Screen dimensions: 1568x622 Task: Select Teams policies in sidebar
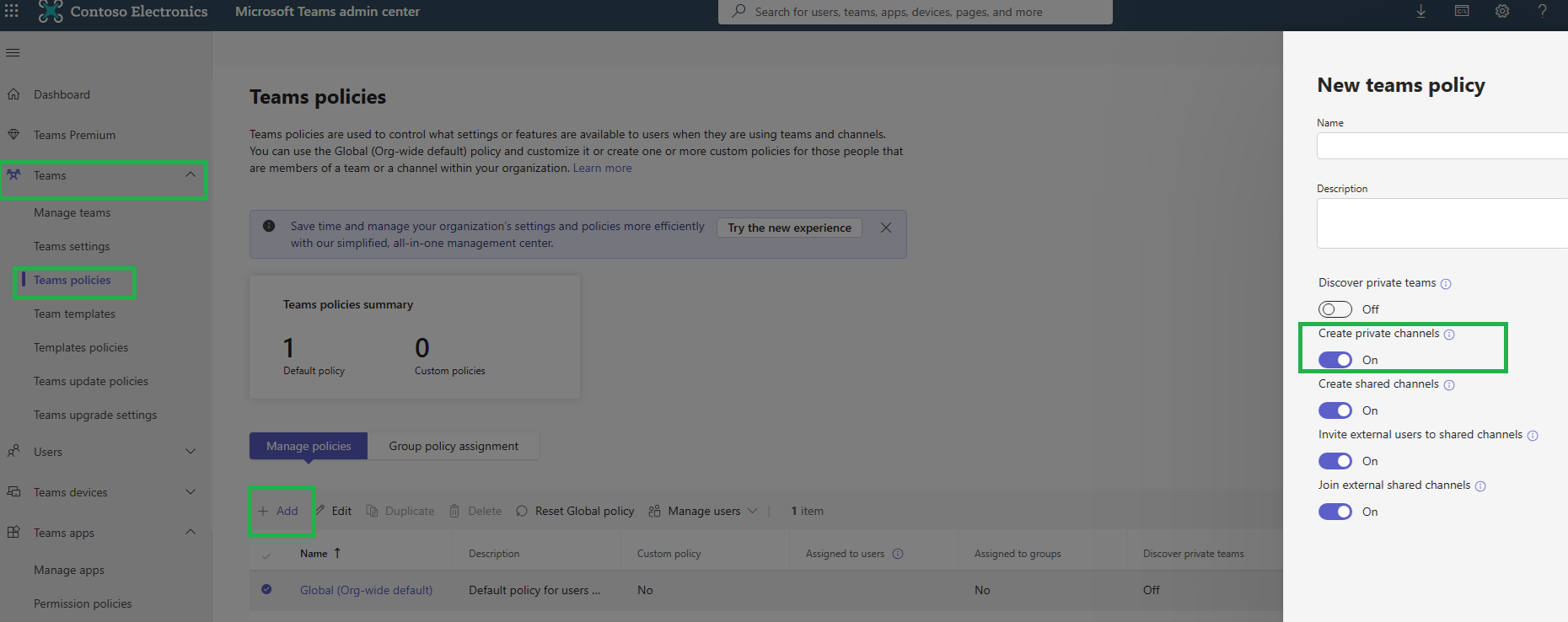coord(72,280)
